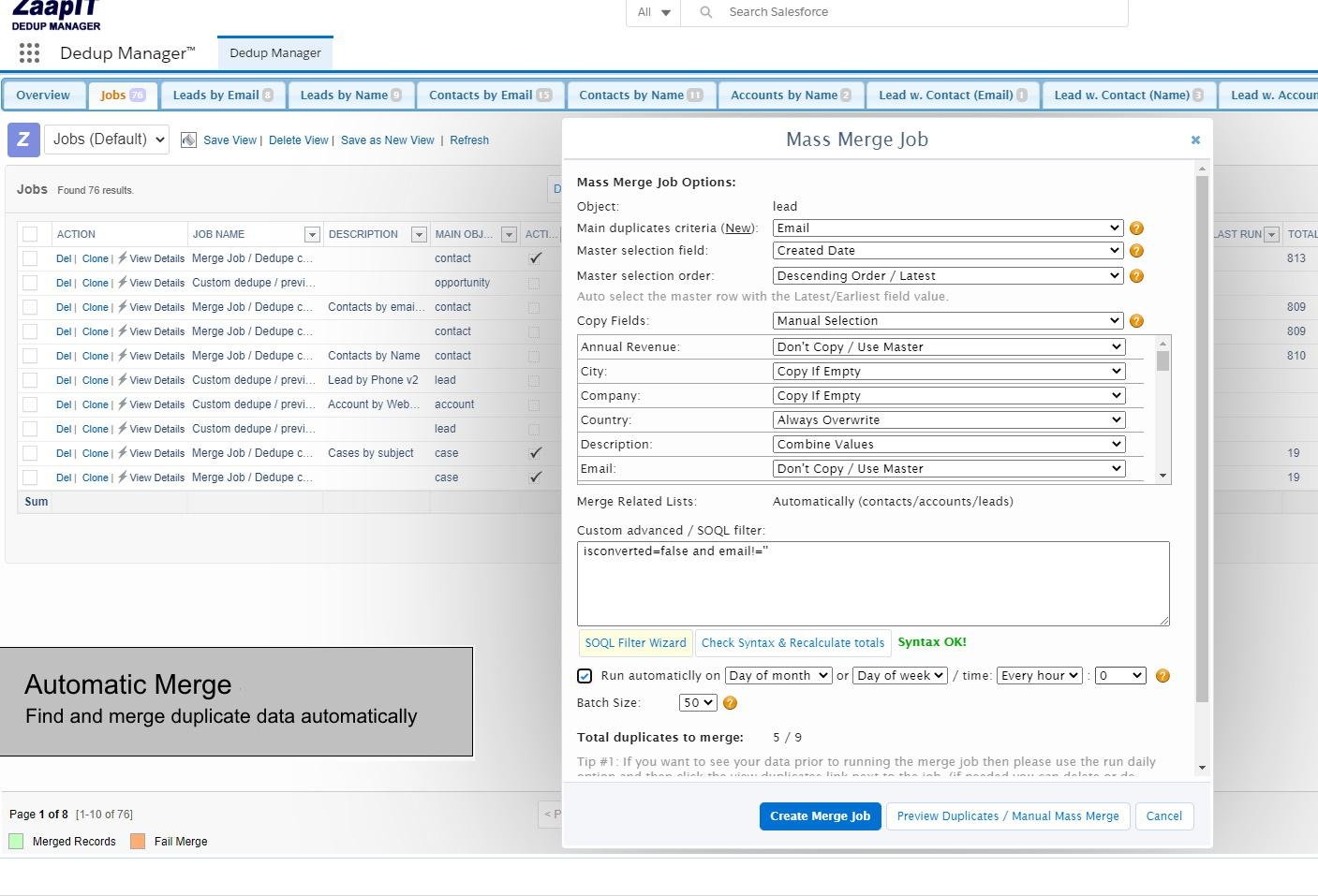Select the Contacts by Name row checkbox
This screenshot has height=896, width=1318.
30,356
